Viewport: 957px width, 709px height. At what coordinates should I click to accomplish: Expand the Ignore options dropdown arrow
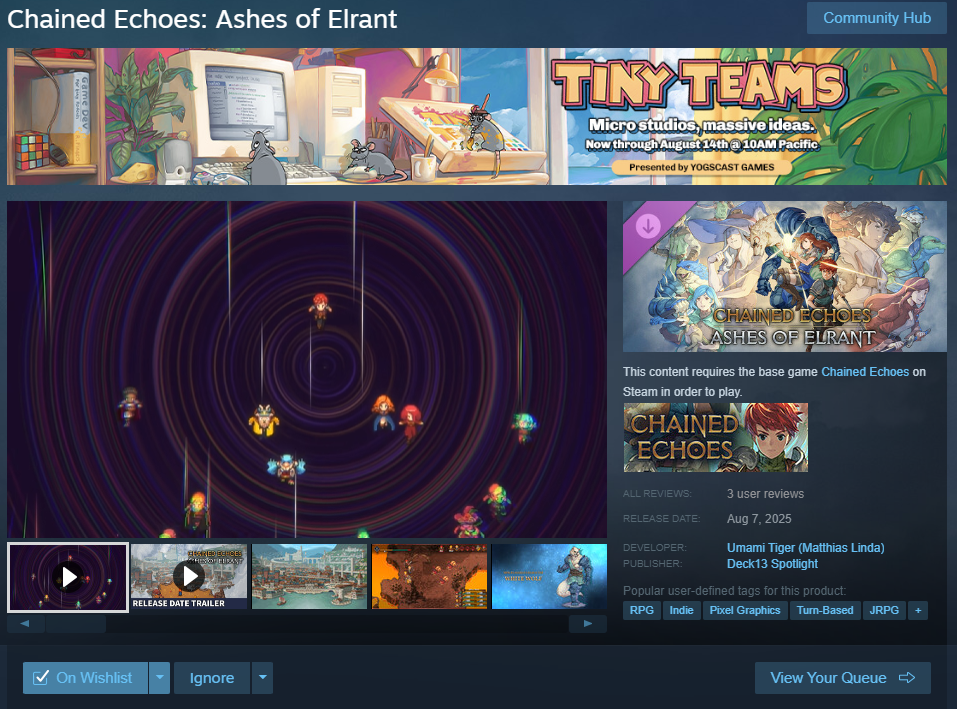click(262, 678)
